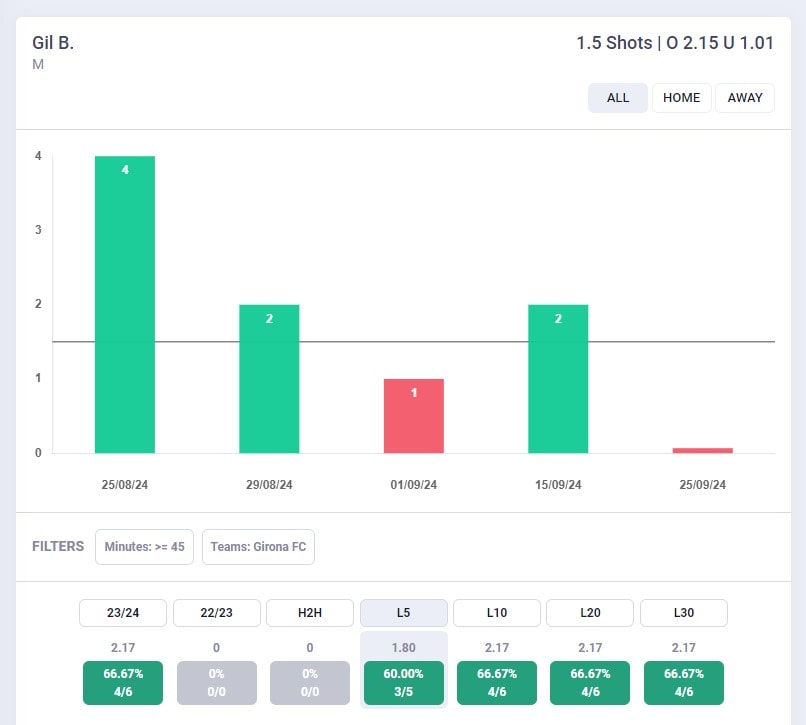Click the 25/09/24 date label
The width and height of the screenshot is (806, 725).
tap(703, 484)
